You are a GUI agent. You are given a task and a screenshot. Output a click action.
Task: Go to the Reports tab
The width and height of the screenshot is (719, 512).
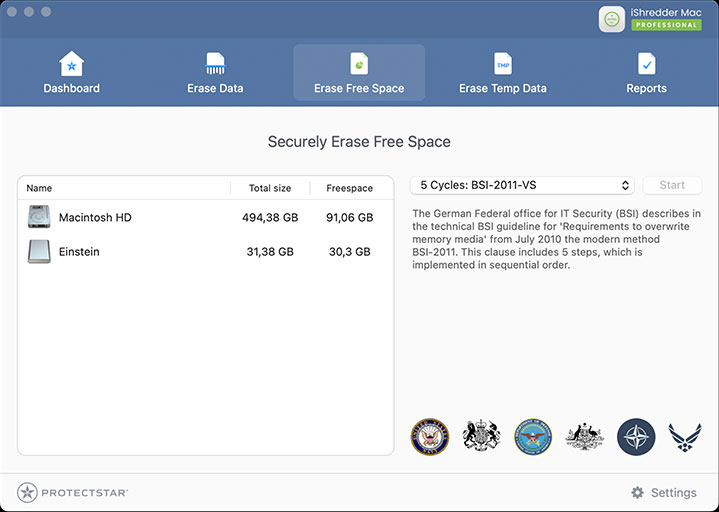646,73
